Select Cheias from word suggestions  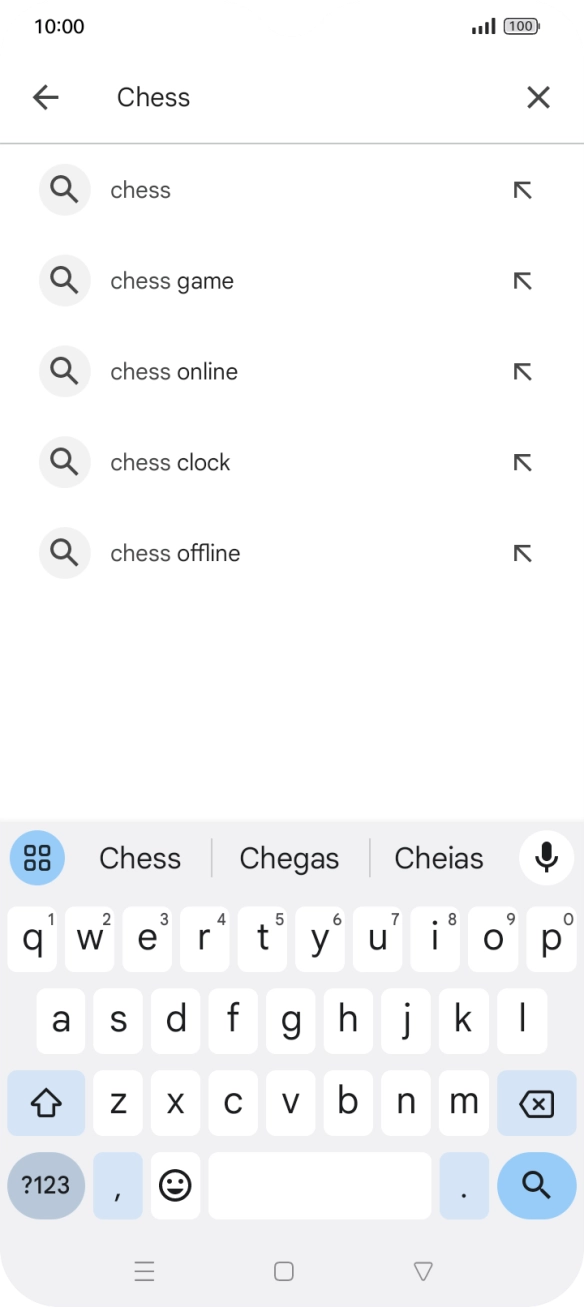[x=438, y=858]
